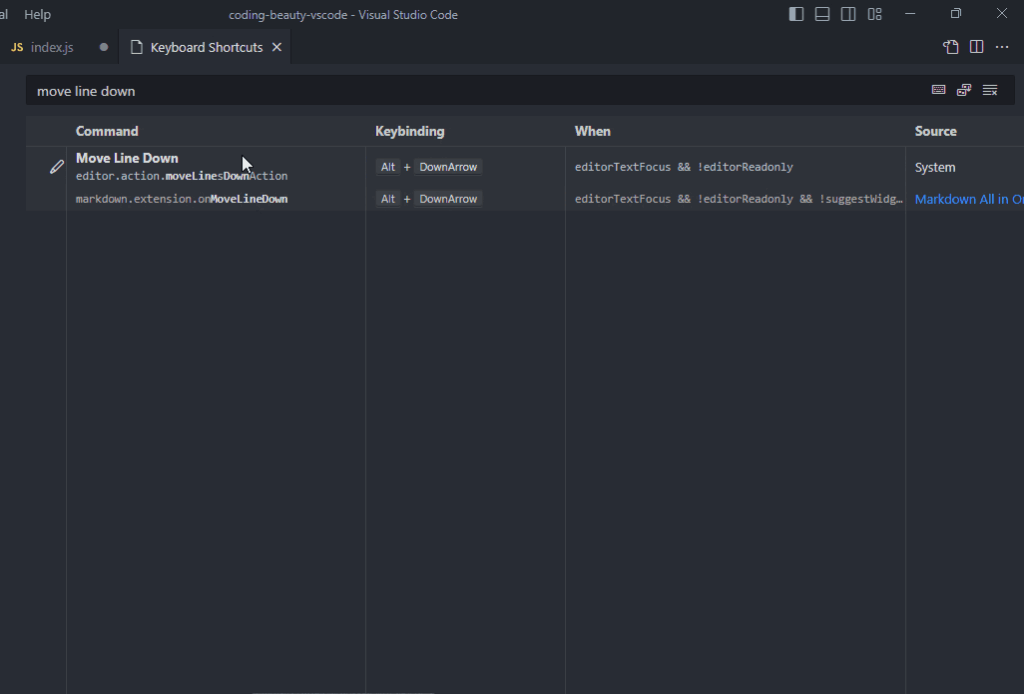Click the JS icon on index.js tab

17,47
